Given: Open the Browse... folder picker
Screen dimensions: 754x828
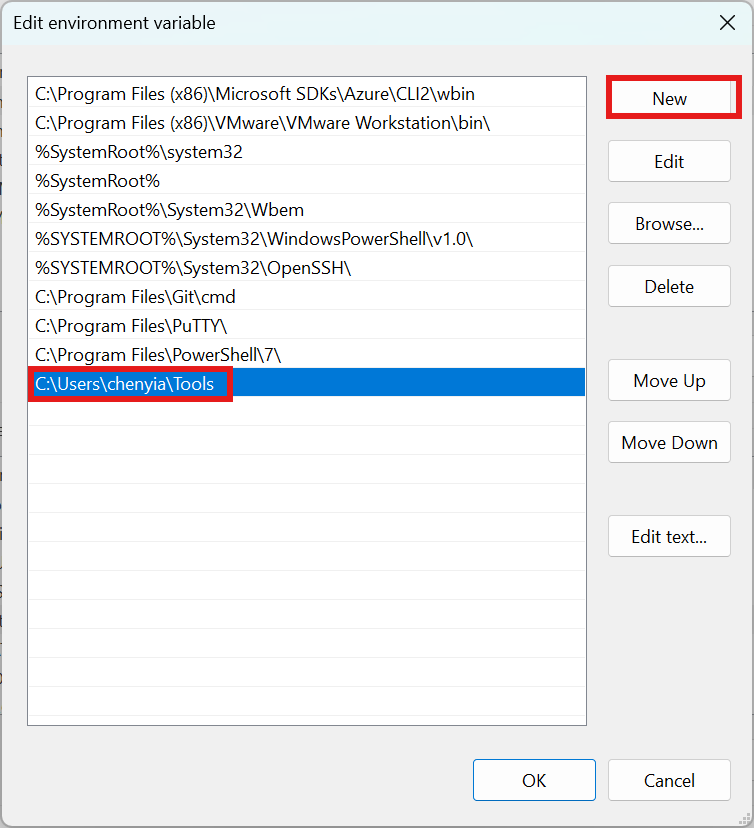Looking at the screenshot, I should [669, 223].
